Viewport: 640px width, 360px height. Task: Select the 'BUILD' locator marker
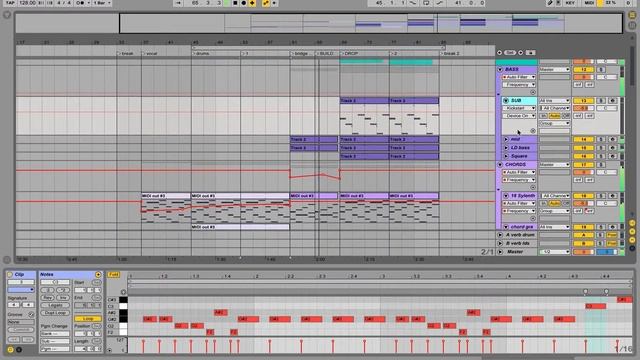326,53
